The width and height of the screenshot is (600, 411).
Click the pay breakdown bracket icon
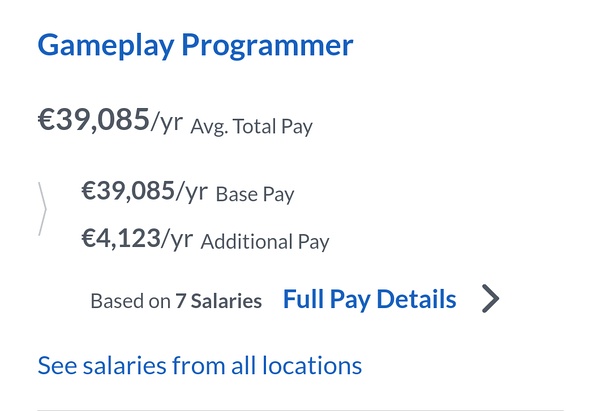43,209
